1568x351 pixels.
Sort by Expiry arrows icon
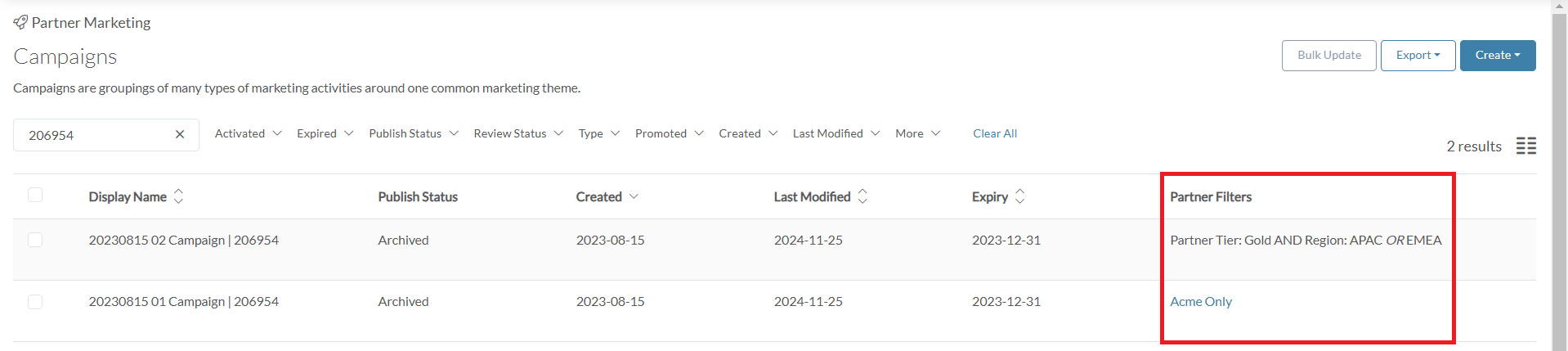point(1019,196)
